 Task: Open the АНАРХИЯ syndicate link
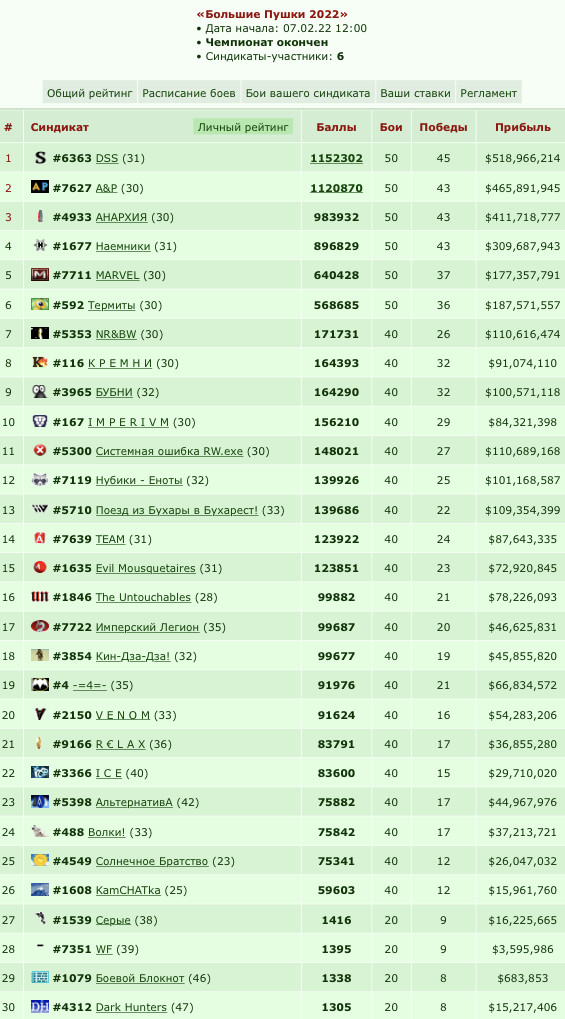(x=121, y=217)
